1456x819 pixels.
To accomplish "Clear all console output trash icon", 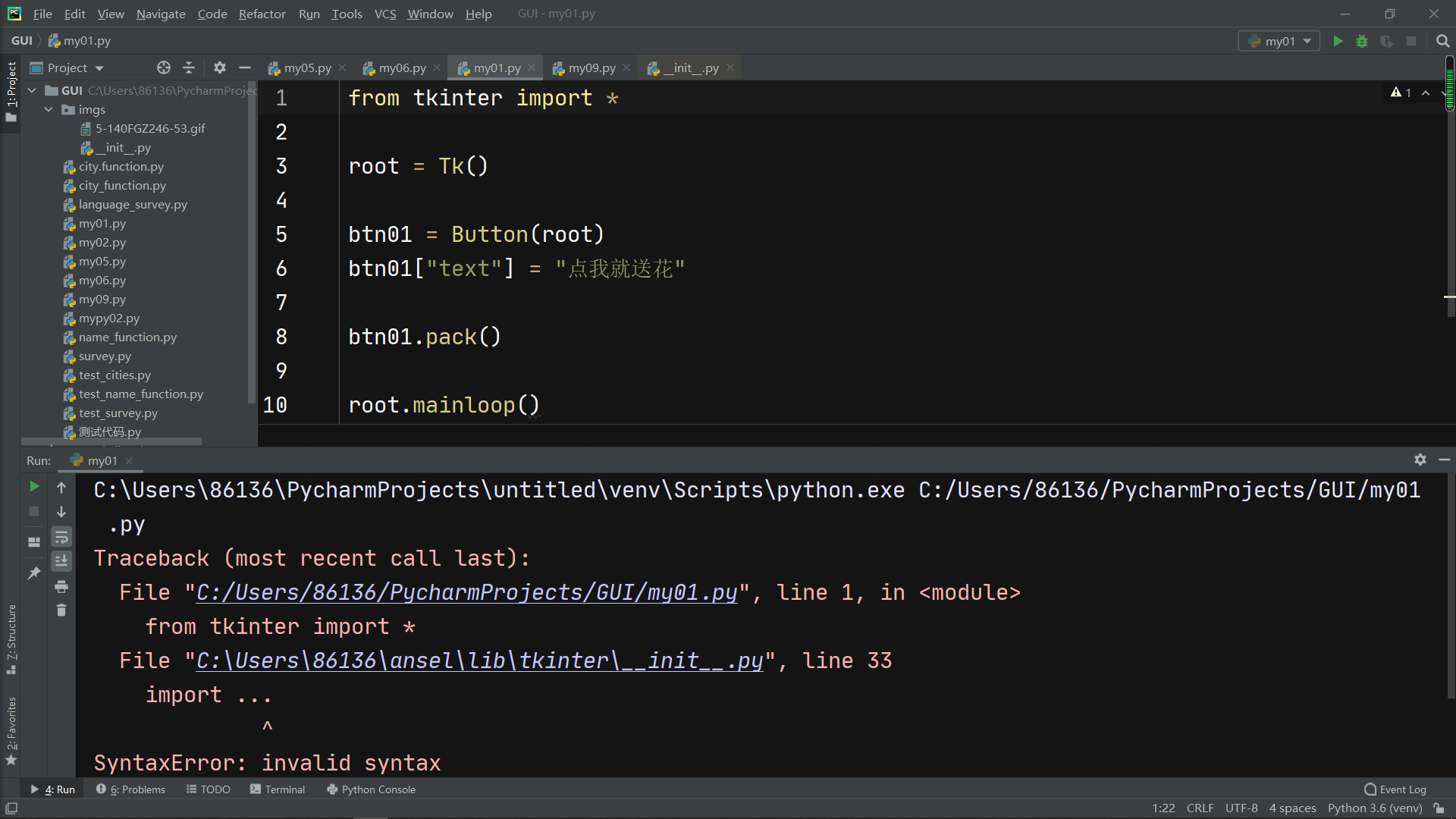I will point(61,610).
